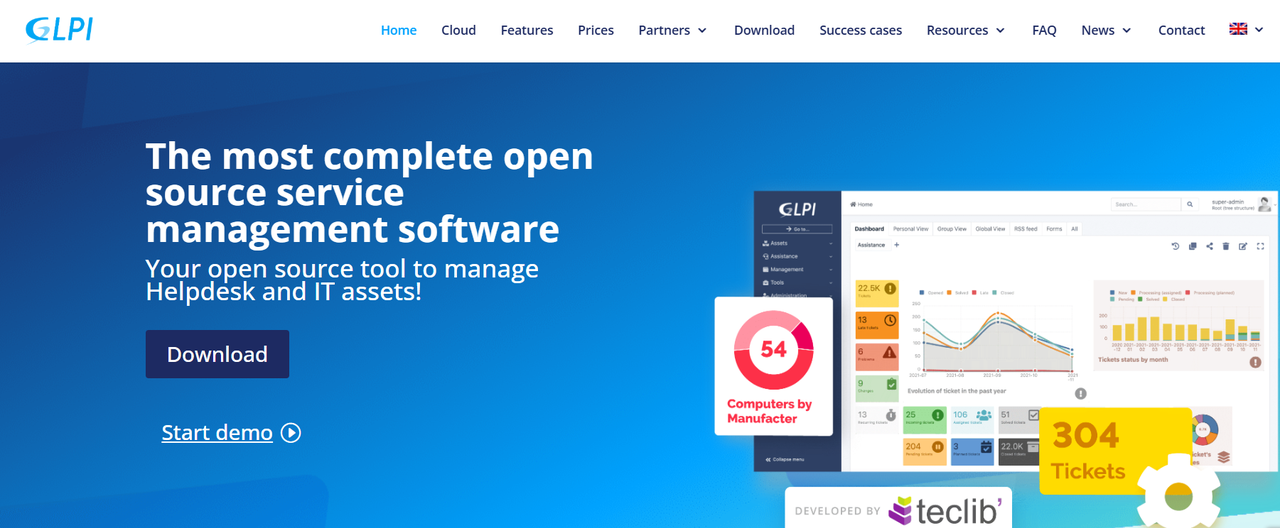Expand Assets in the dashboard sidebar
The image size is (1280, 528).
coord(797,243)
